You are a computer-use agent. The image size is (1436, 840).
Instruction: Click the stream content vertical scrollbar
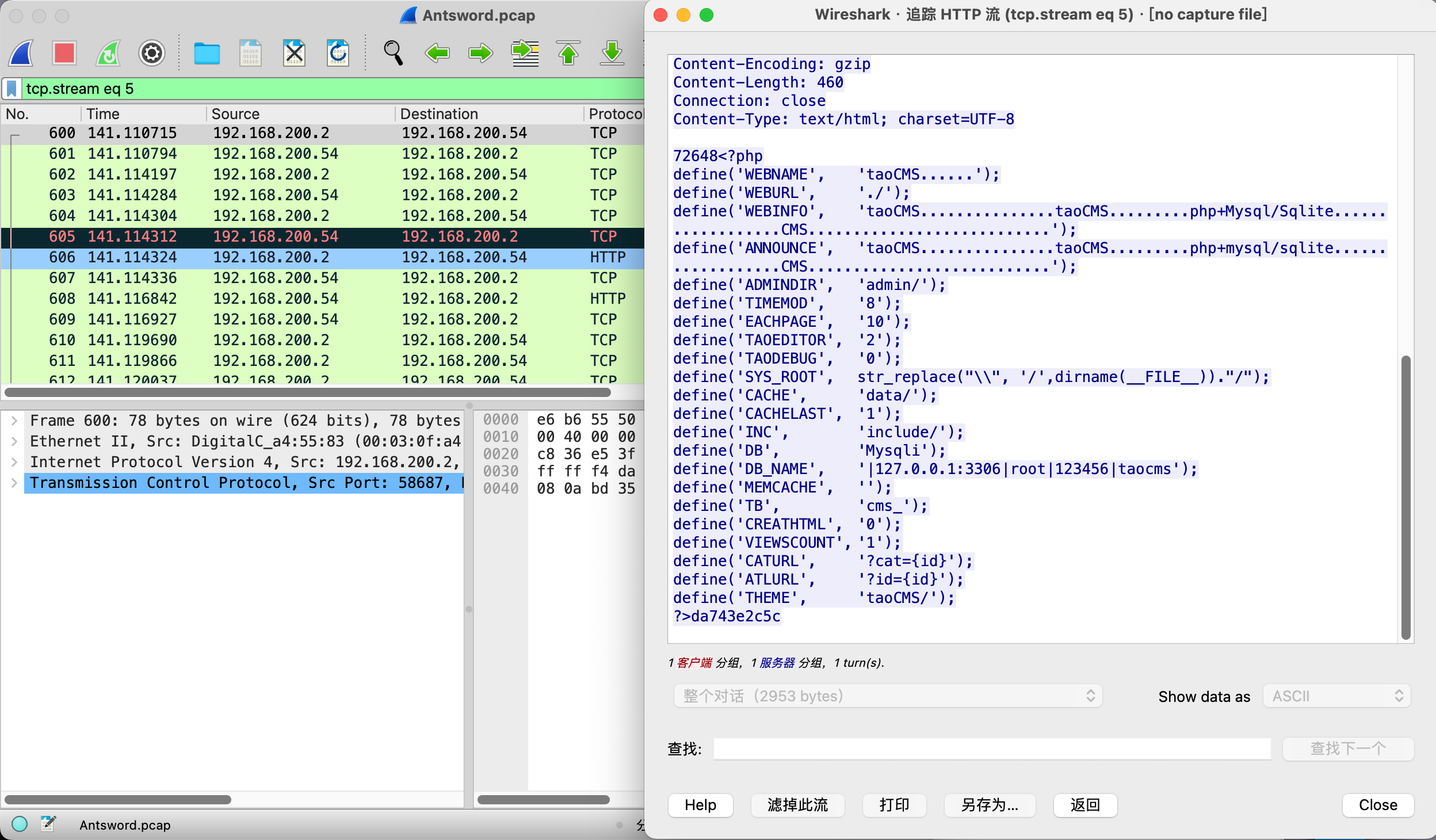(x=1406, y=497)
